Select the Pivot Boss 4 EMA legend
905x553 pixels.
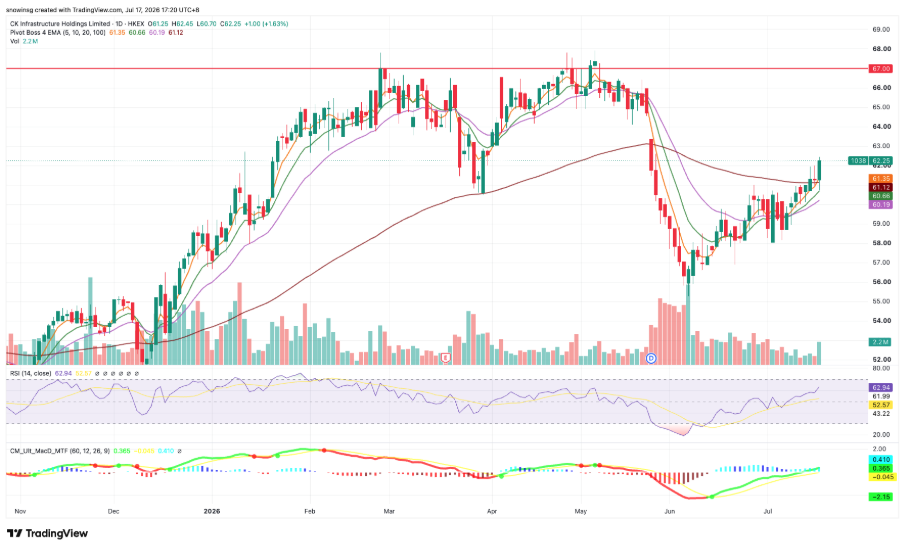coord(58,32)
